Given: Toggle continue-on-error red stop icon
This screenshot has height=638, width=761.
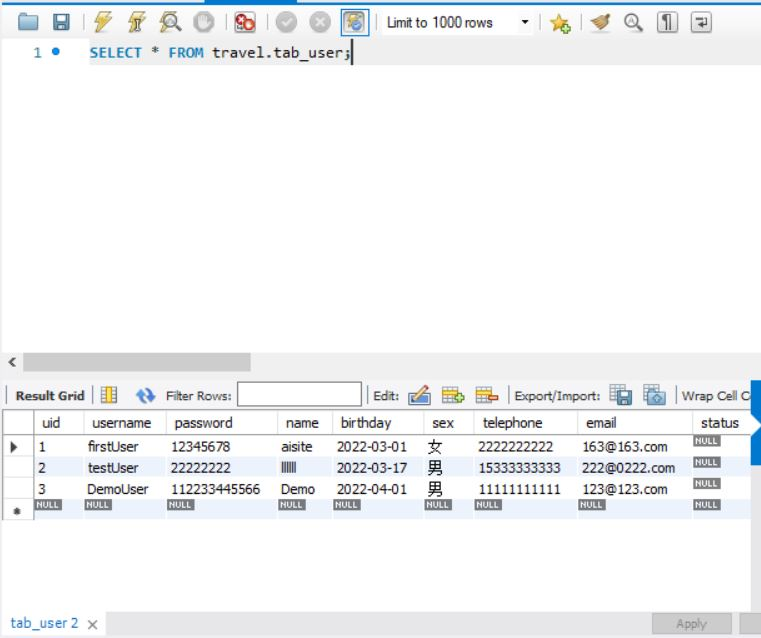Looking at the screenshot, I should 244,22.
